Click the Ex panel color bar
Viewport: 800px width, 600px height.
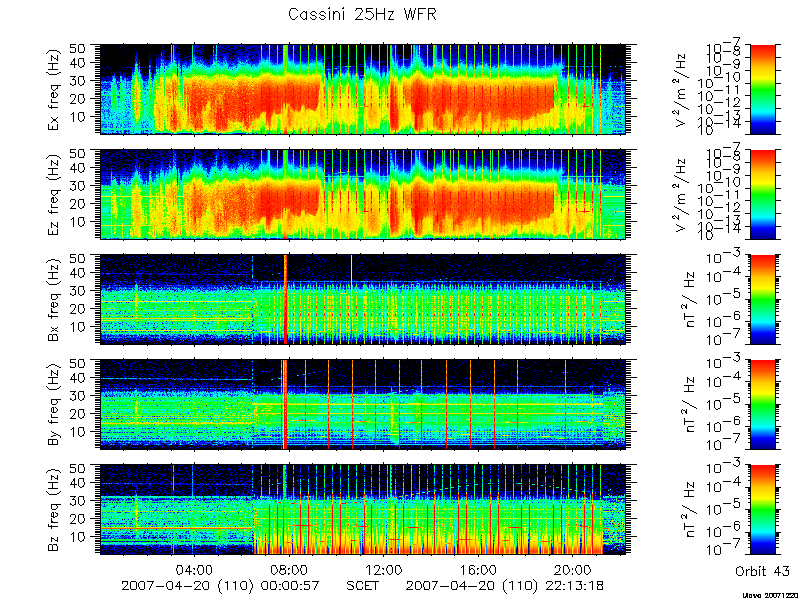pos(762,89)
